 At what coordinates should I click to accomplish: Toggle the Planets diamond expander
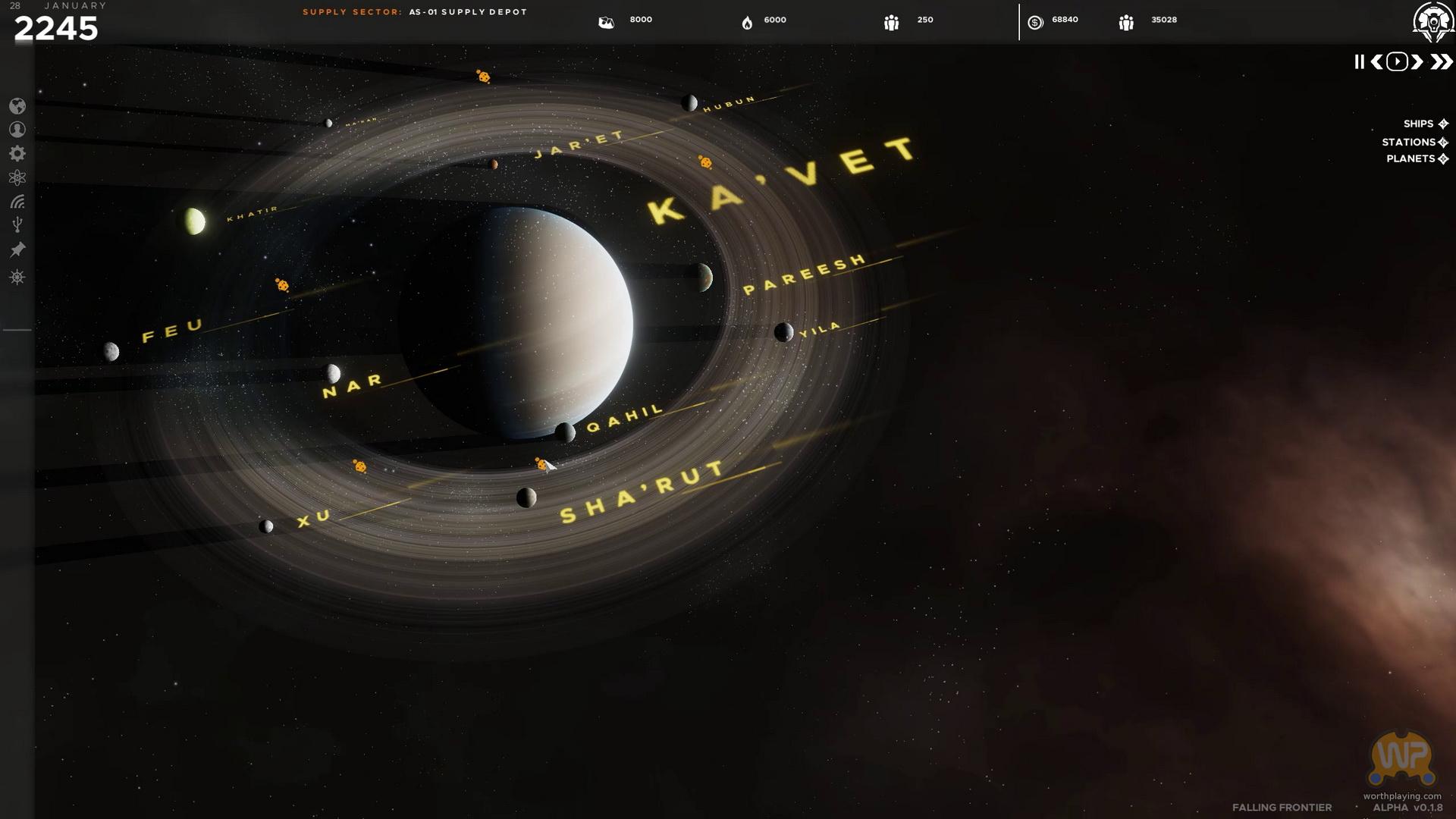coord(1443,158)
